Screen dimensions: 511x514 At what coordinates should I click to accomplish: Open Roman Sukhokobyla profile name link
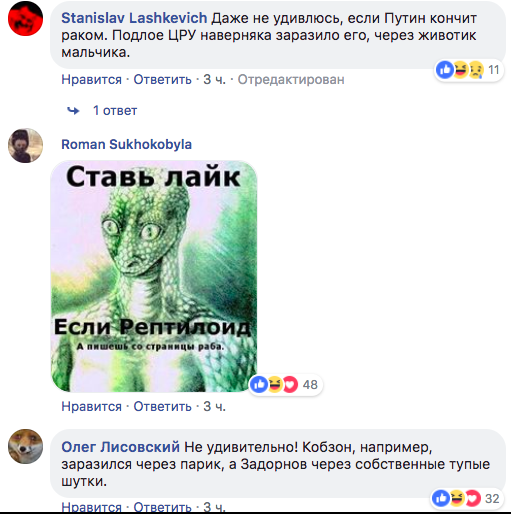coord(126,144)
